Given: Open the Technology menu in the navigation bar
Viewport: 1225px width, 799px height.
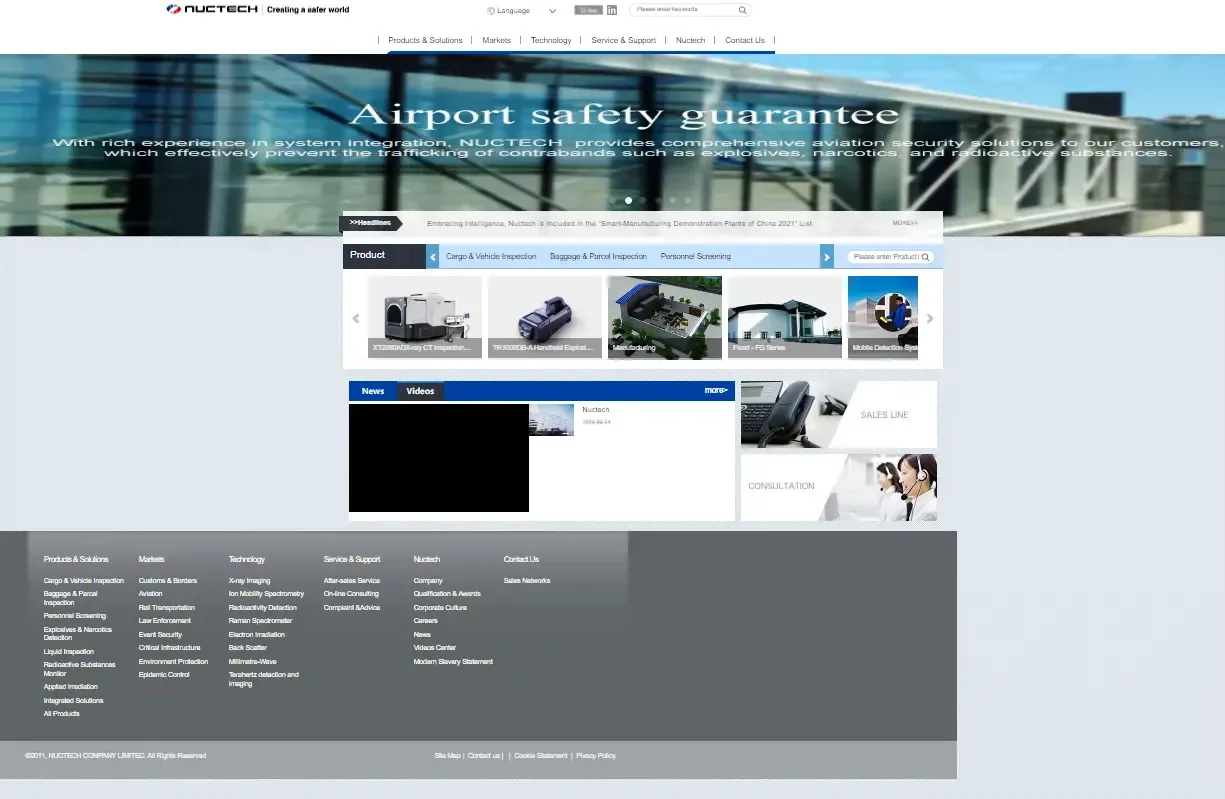Looking at the screenshot, I should [x=551, y=40].
